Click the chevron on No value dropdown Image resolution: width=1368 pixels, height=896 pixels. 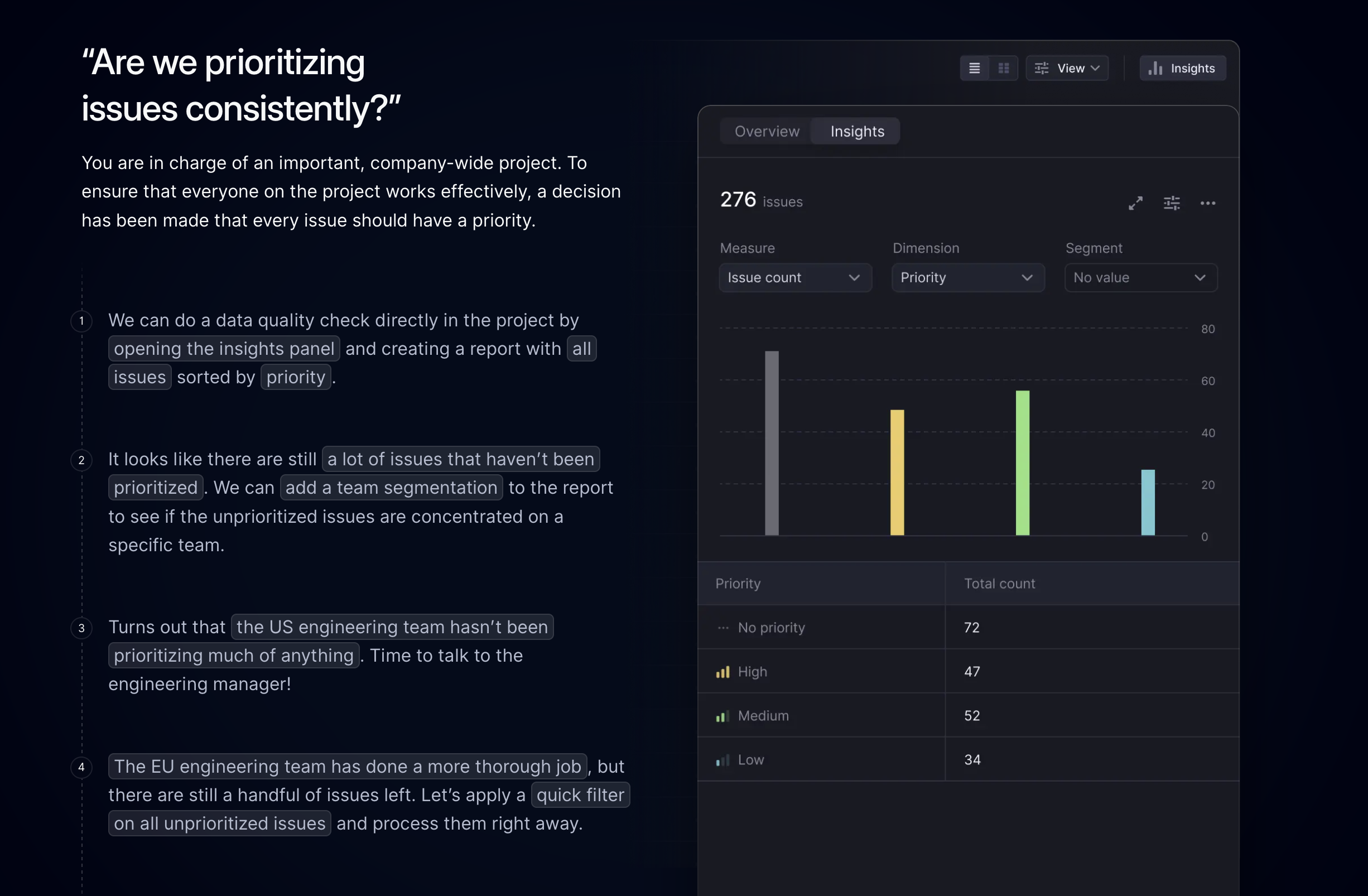1200,278
